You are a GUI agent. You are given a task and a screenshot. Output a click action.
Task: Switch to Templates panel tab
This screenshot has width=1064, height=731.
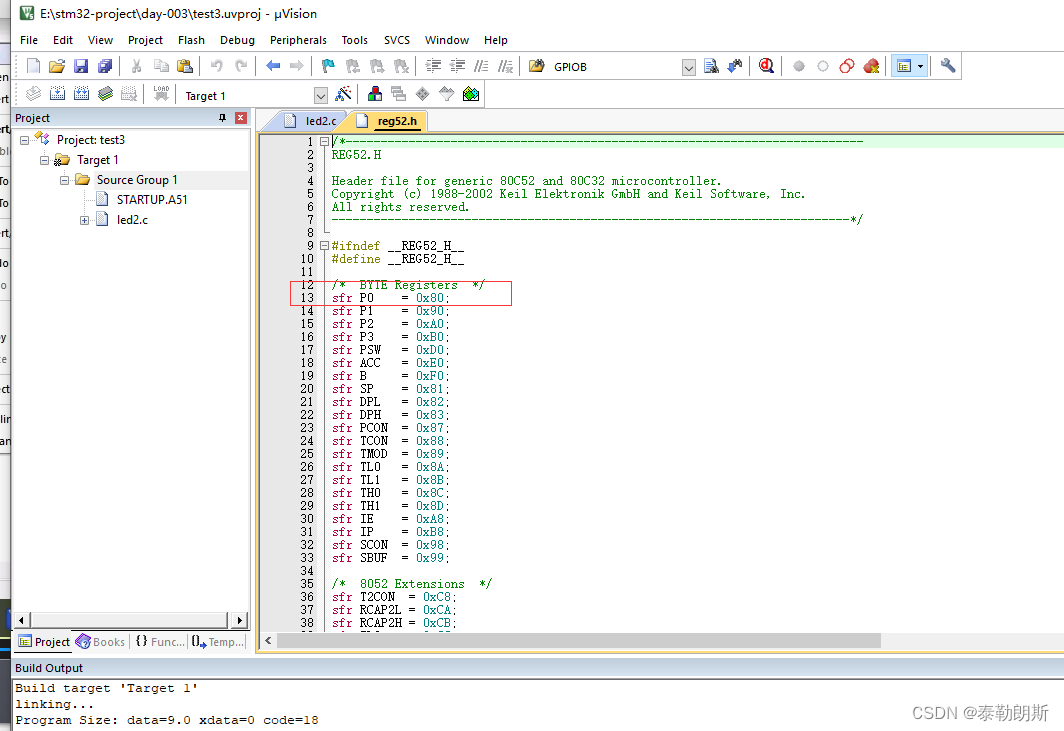point(217,641)
